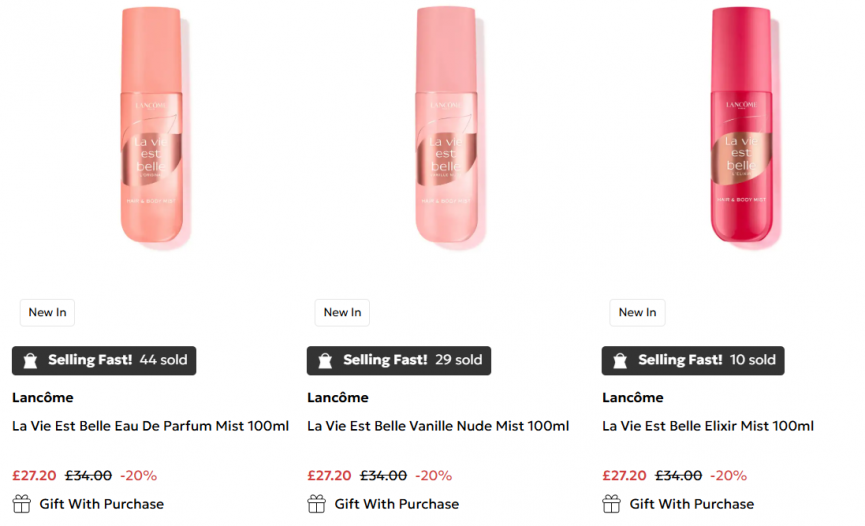This screenshot has height=526, width=865.
Task: Click the shopping bag icon beside 44 sold
Action: [x=30, y=361]
